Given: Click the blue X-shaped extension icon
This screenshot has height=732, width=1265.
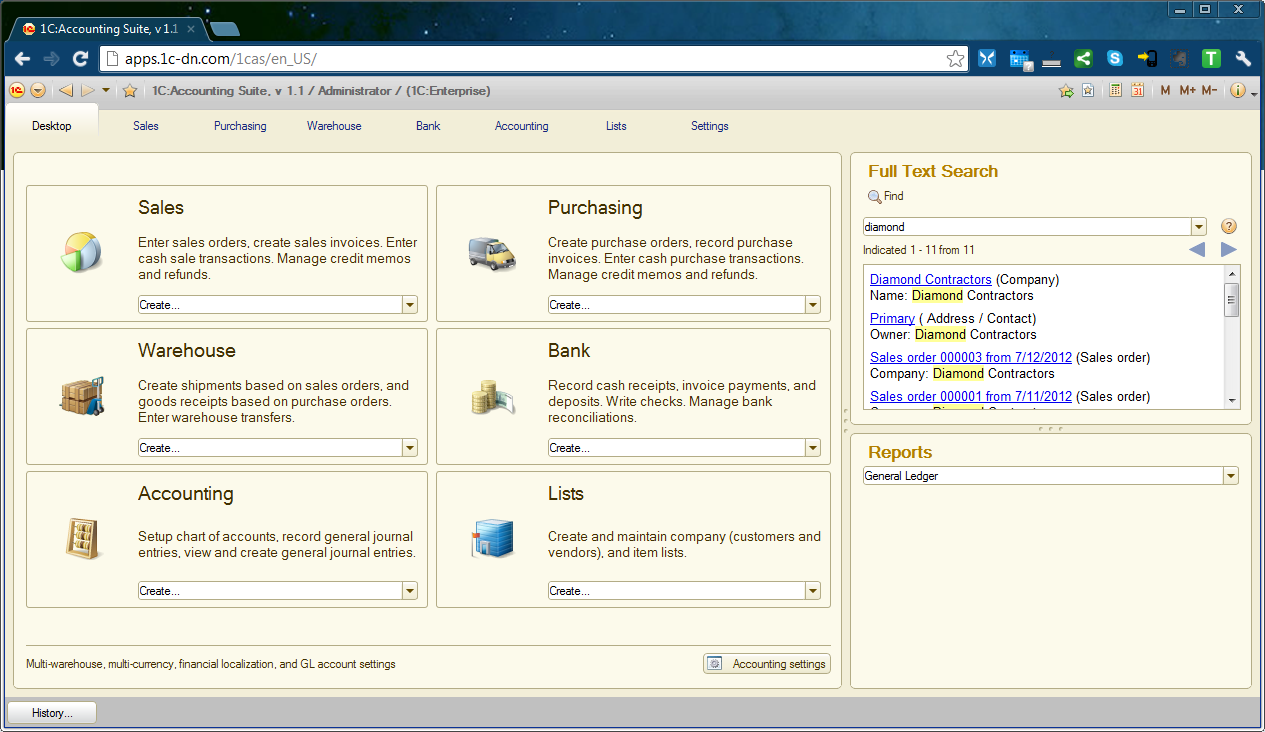Looking at the screenshot, I should pyautogui.click(x=988, y=59).
